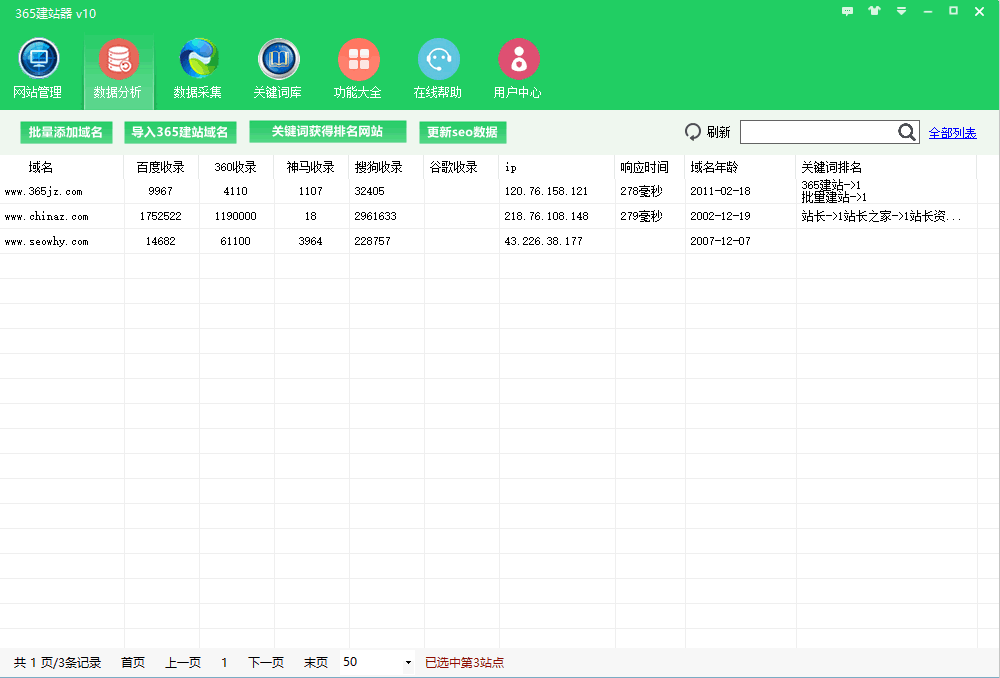Click the keyword ranking 站长->1站长之家 cell
1000x678 pixels.
881,216
